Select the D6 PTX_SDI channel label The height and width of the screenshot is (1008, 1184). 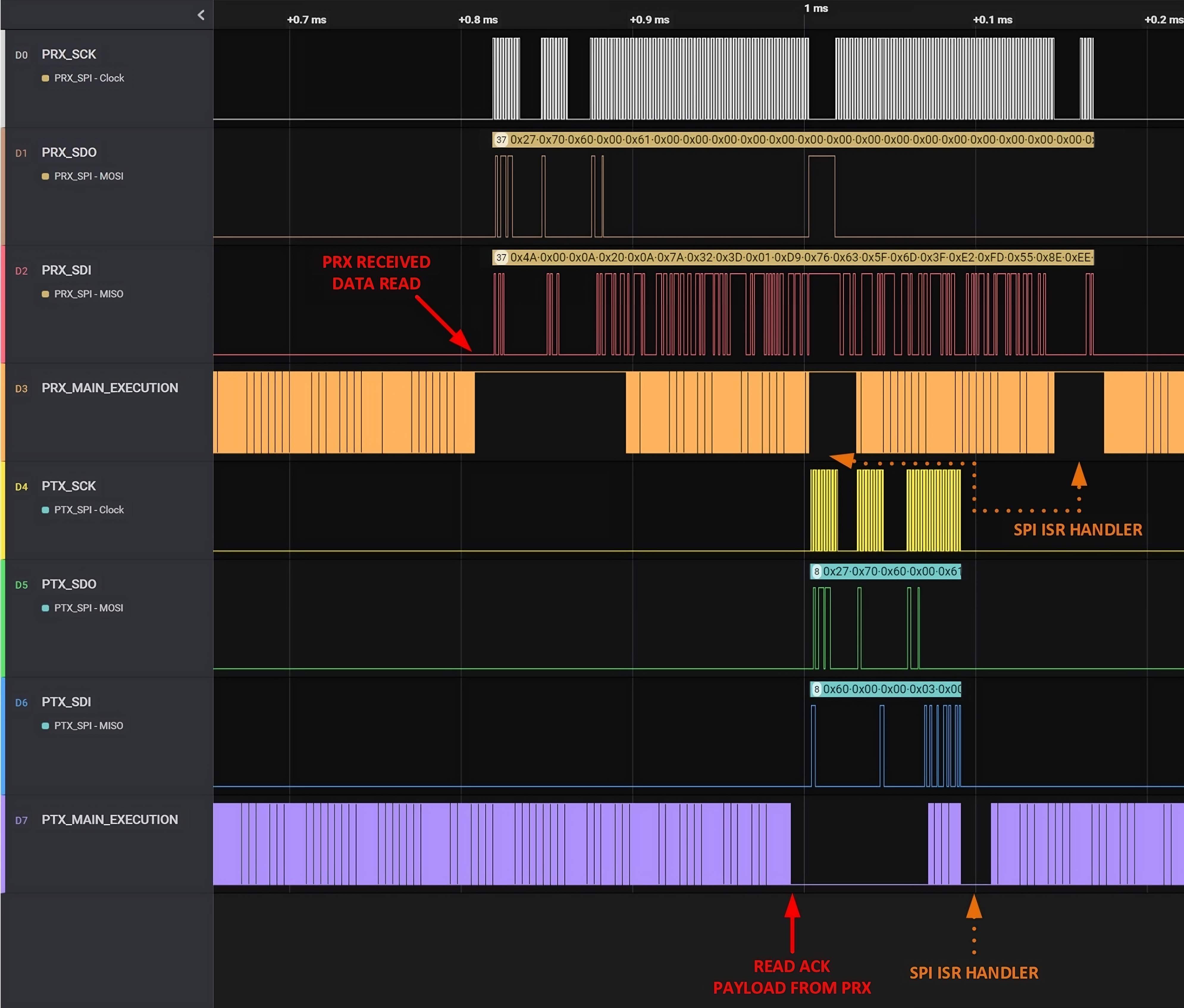click(x=66, y=702)
